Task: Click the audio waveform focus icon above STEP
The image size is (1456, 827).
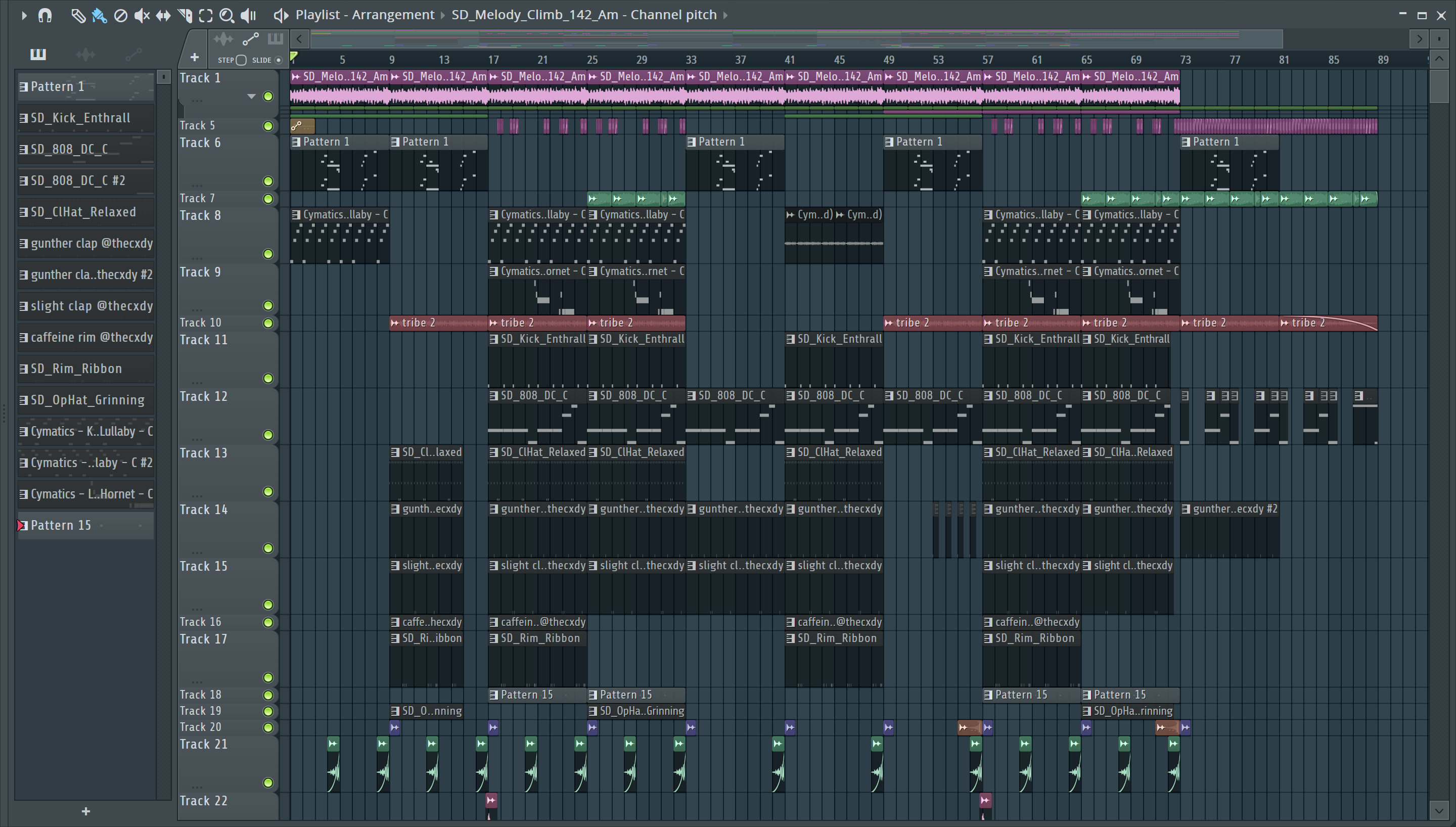Action: [223, 39]
